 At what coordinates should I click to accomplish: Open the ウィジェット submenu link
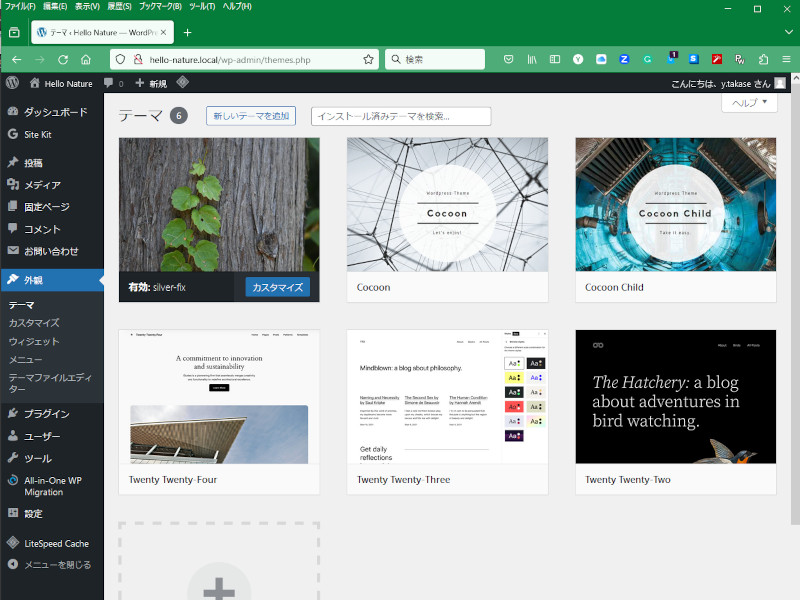pyautogui.click(x=34, y=341)
